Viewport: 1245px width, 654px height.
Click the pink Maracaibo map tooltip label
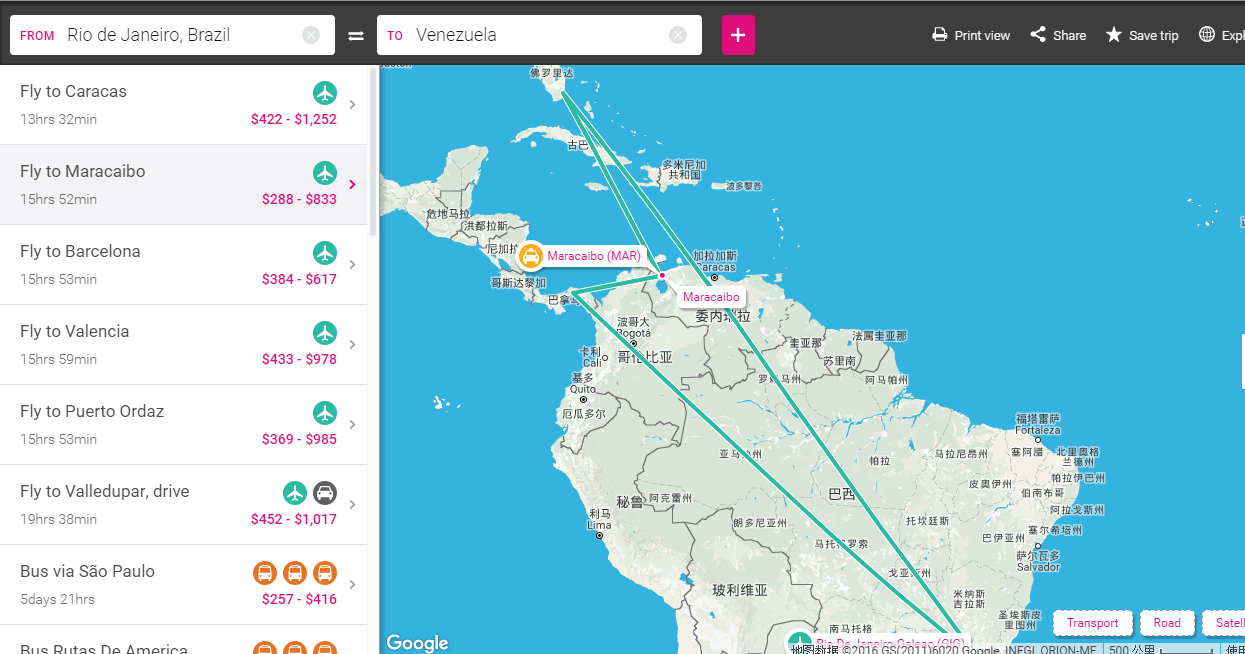[711, 297]
